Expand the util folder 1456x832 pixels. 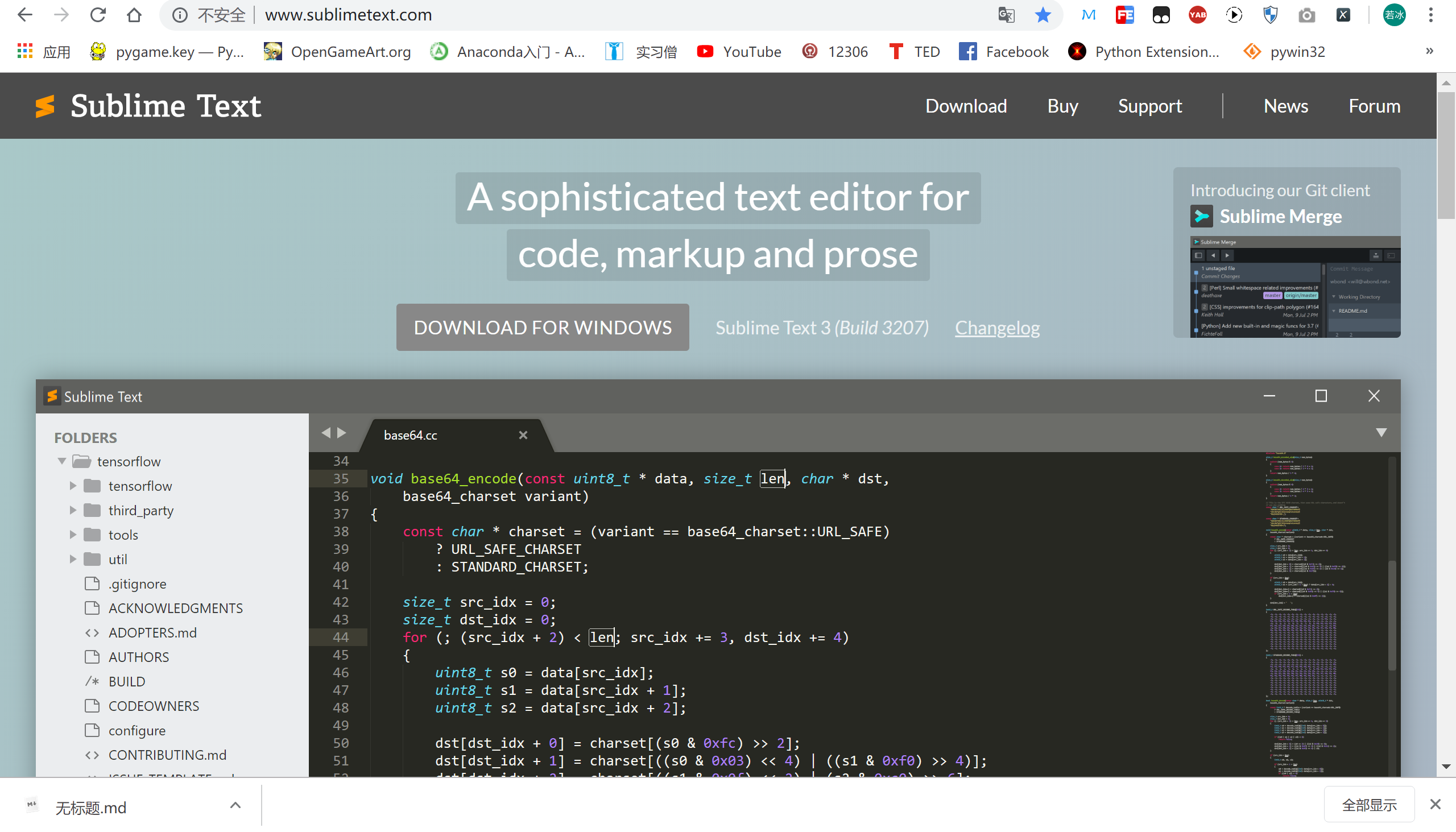(x=73, y=560)
